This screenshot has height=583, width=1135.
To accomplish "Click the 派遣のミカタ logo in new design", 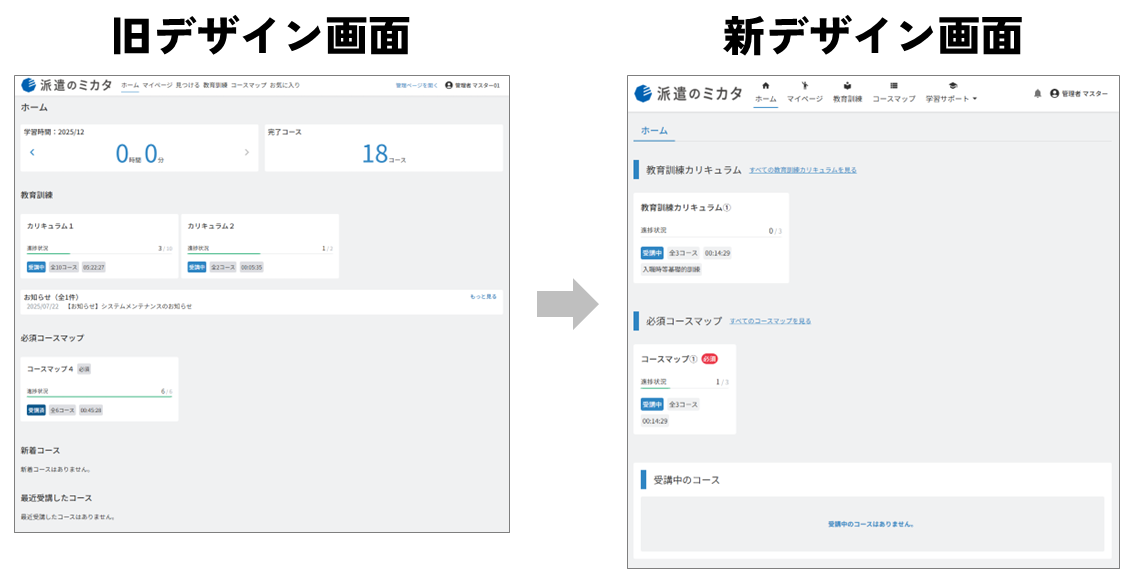I will click(x=688, y=93).
